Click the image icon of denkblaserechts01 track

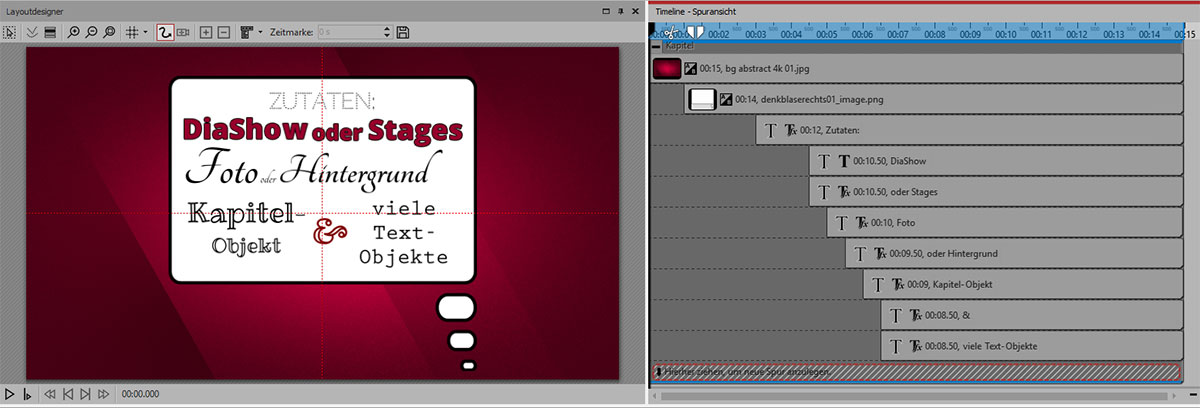(x=727, y=99)
